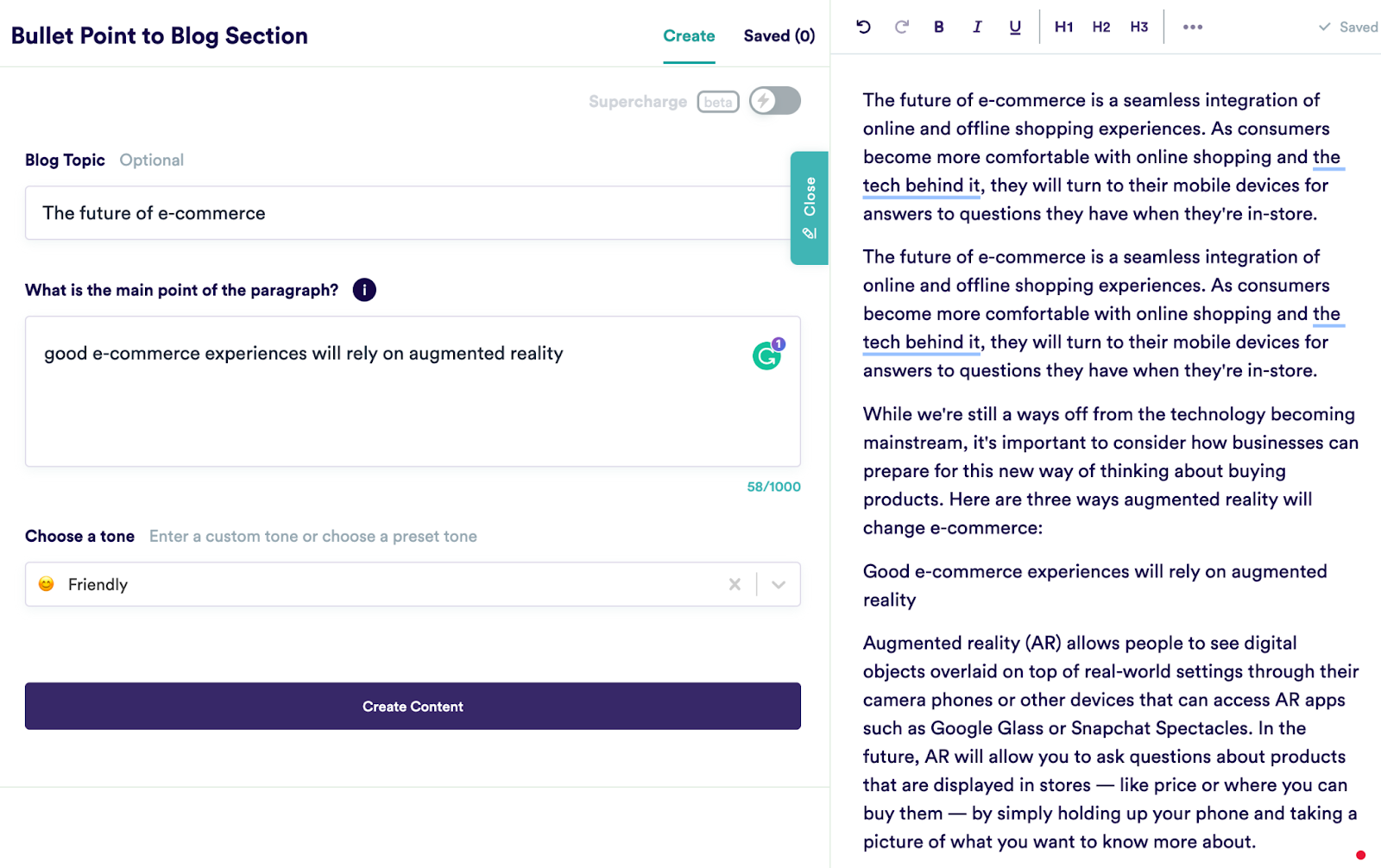Image resolution: width=1381 pixels, height=868 pixels.
Task: Apply Heading 2 style
Action: 1101,27
